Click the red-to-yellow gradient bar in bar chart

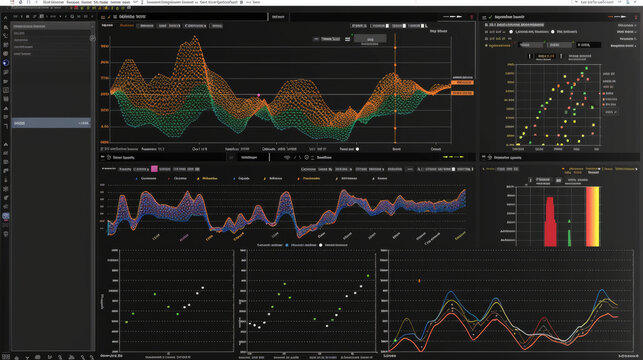(593, 216)
